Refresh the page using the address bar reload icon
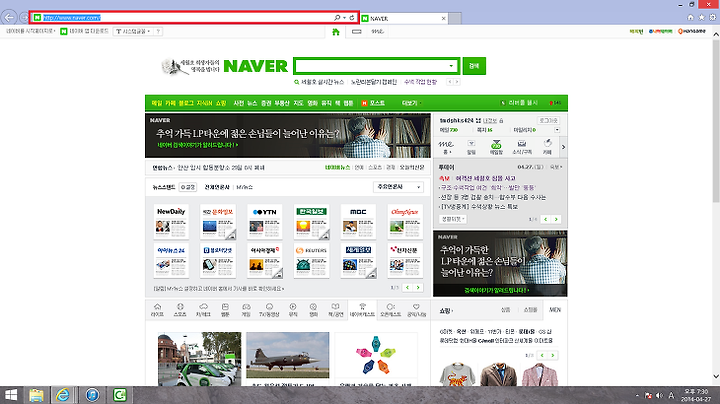The image size is (720, 404). pyautogui.click(x=352, y=17)
